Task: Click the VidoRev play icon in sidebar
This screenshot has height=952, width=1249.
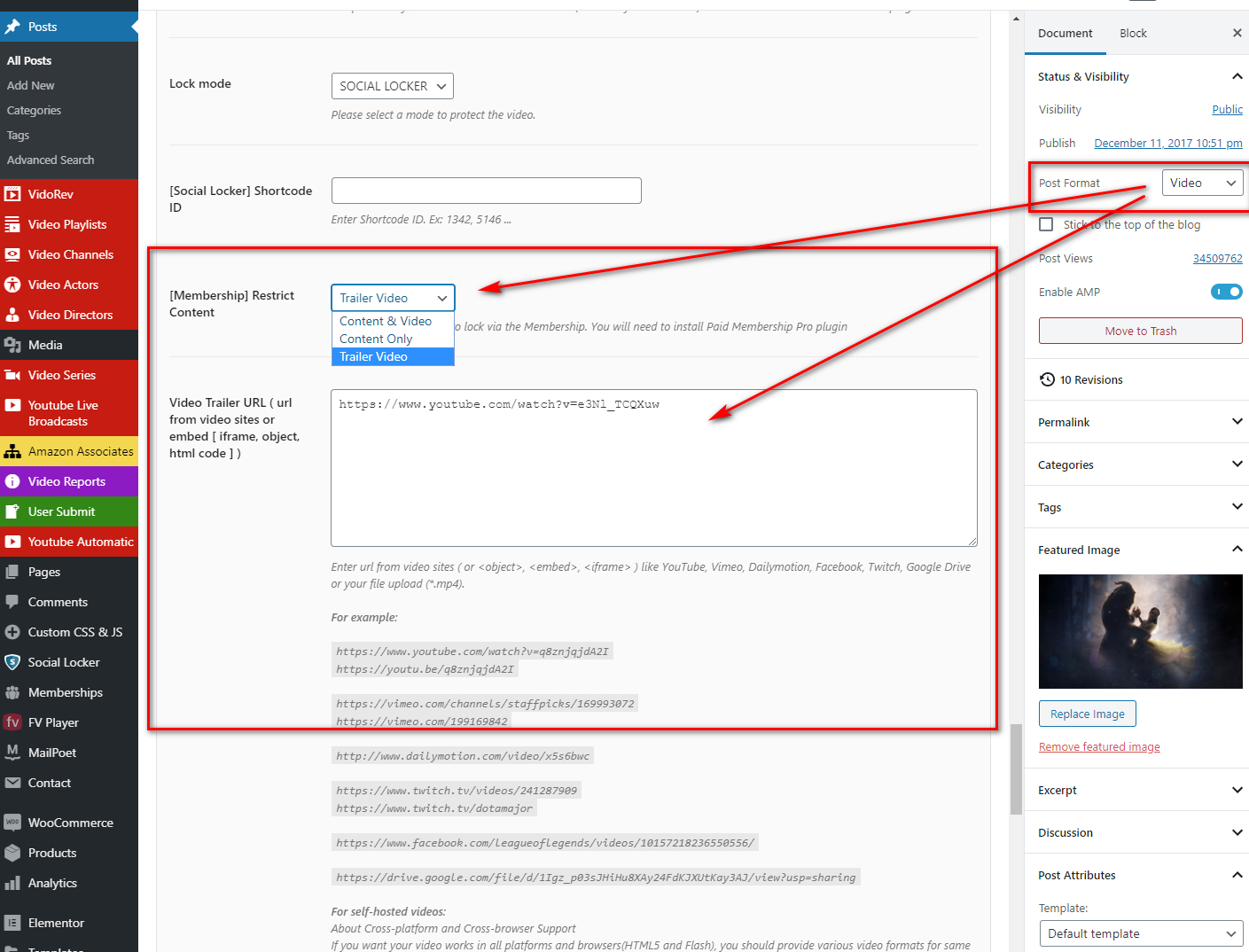Action: pos(12,194)
